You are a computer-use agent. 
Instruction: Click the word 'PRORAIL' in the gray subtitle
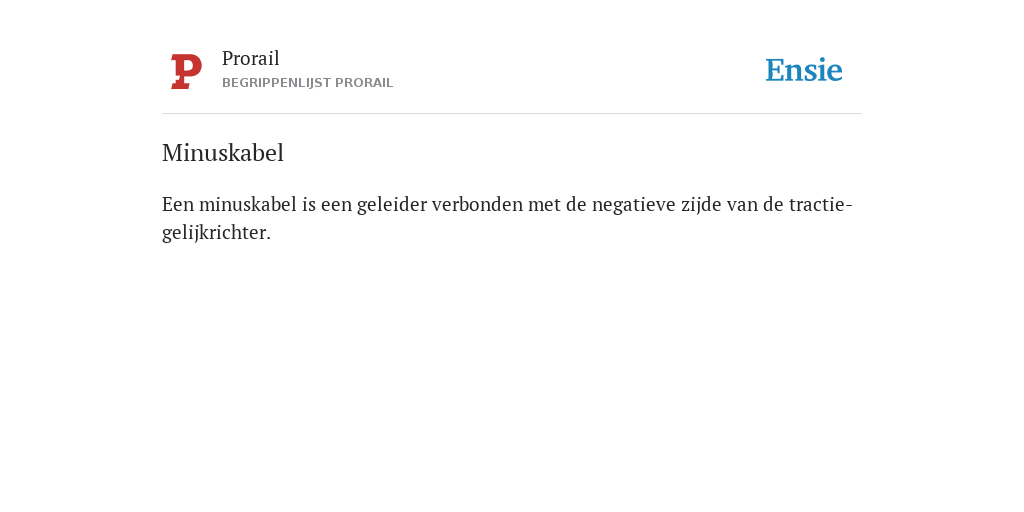(364, 83)
